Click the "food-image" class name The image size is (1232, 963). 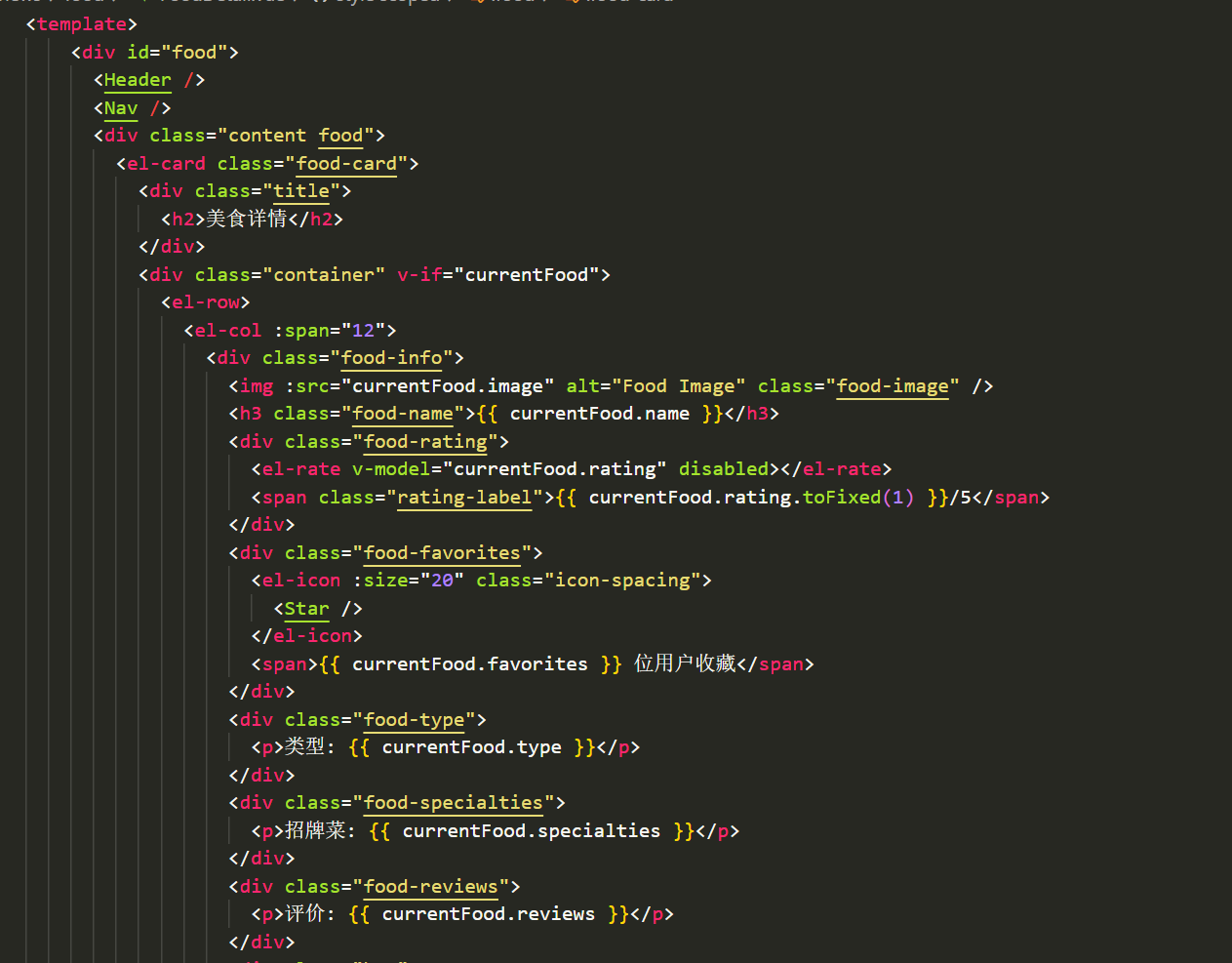coord(893,386)
